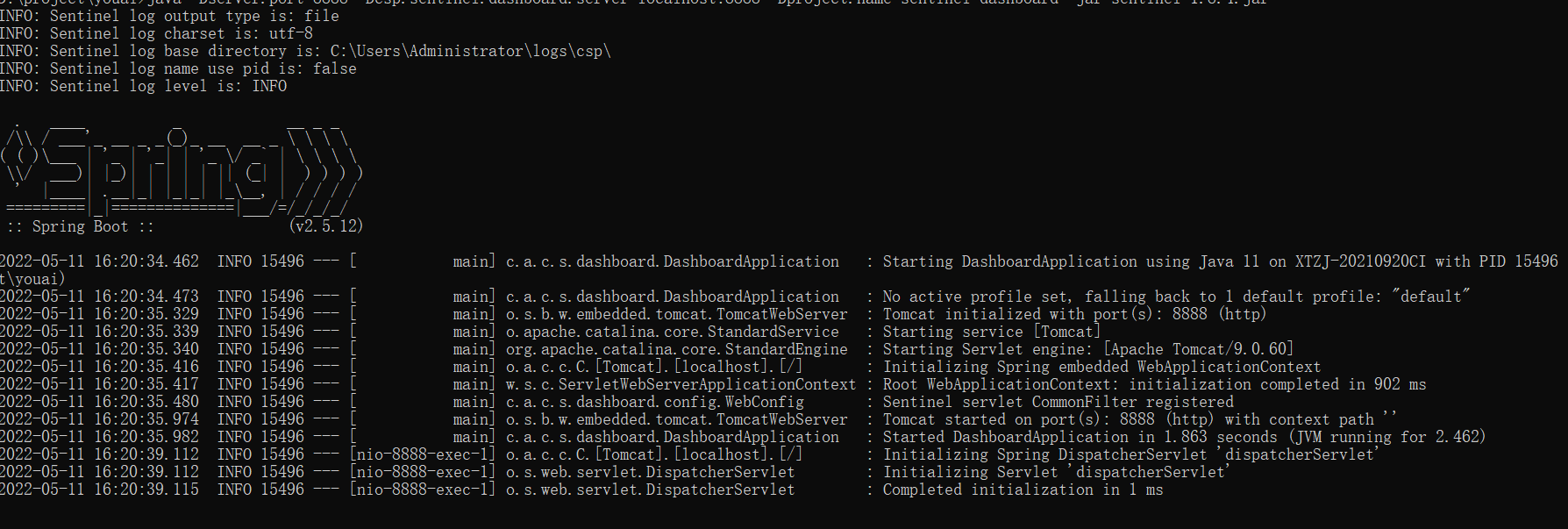
Task: Click the "Sentinel log output type is: file" line
Action: click(169, 16)
